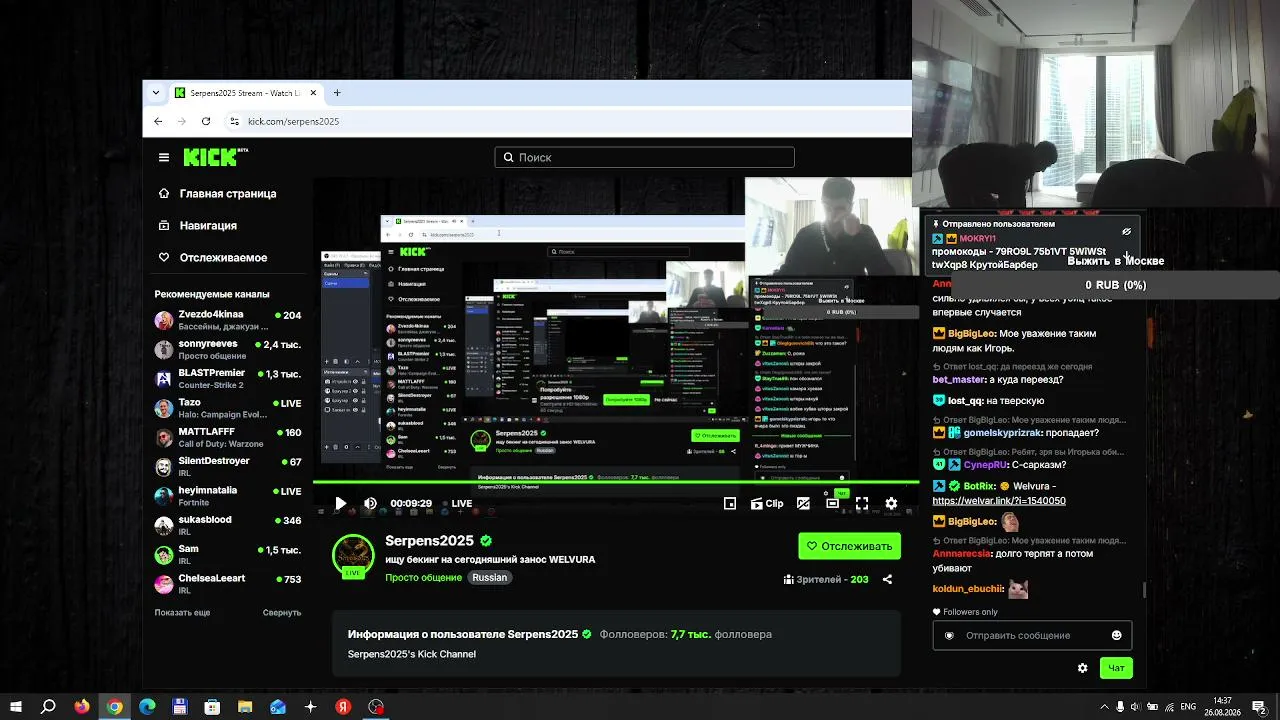Open heyimnatalia recommended channel
The image size is (1280, 720).
point(228,496)
